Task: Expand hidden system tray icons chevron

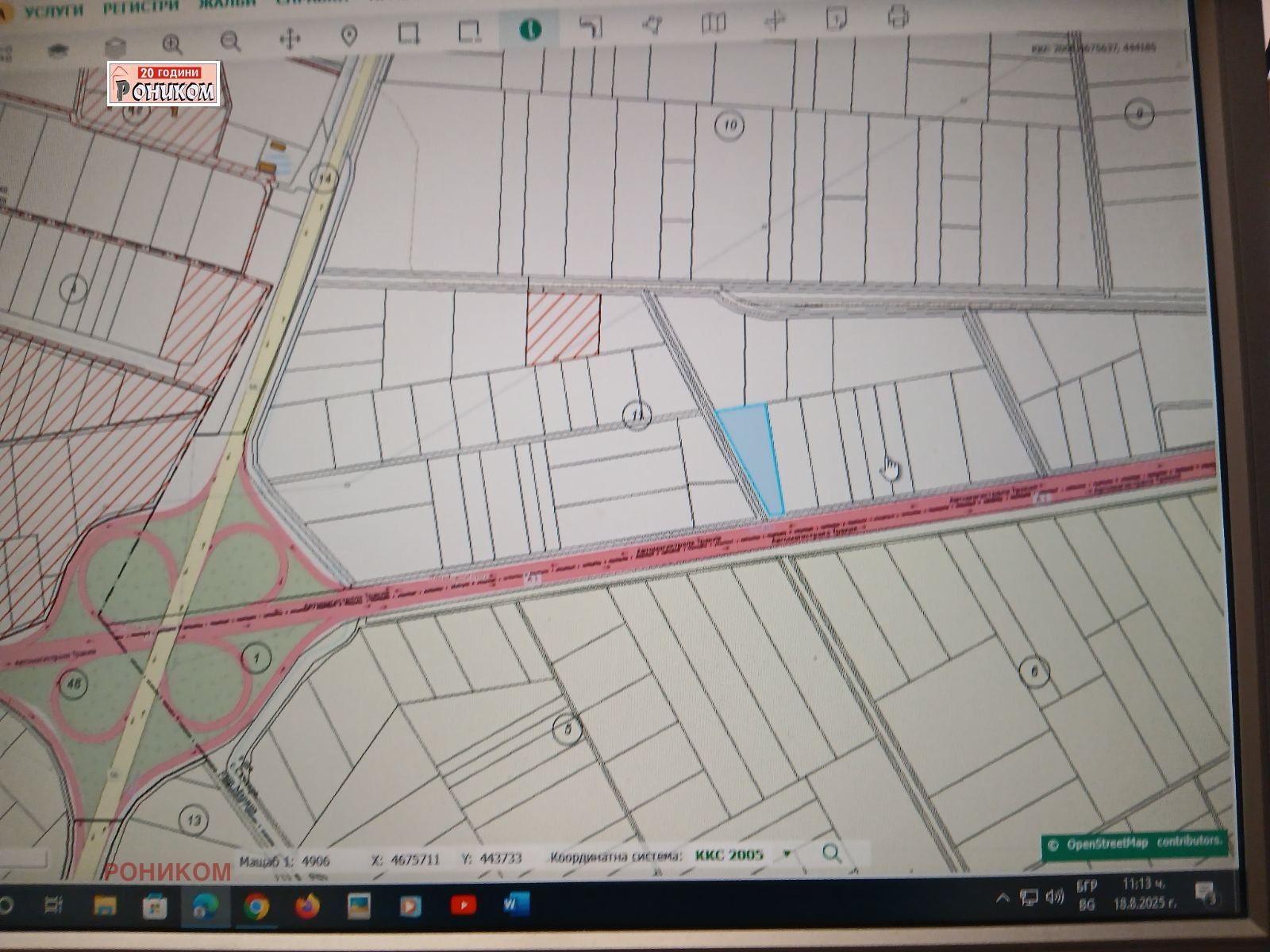Action: pyautogui.click(x=1003, y=897)
